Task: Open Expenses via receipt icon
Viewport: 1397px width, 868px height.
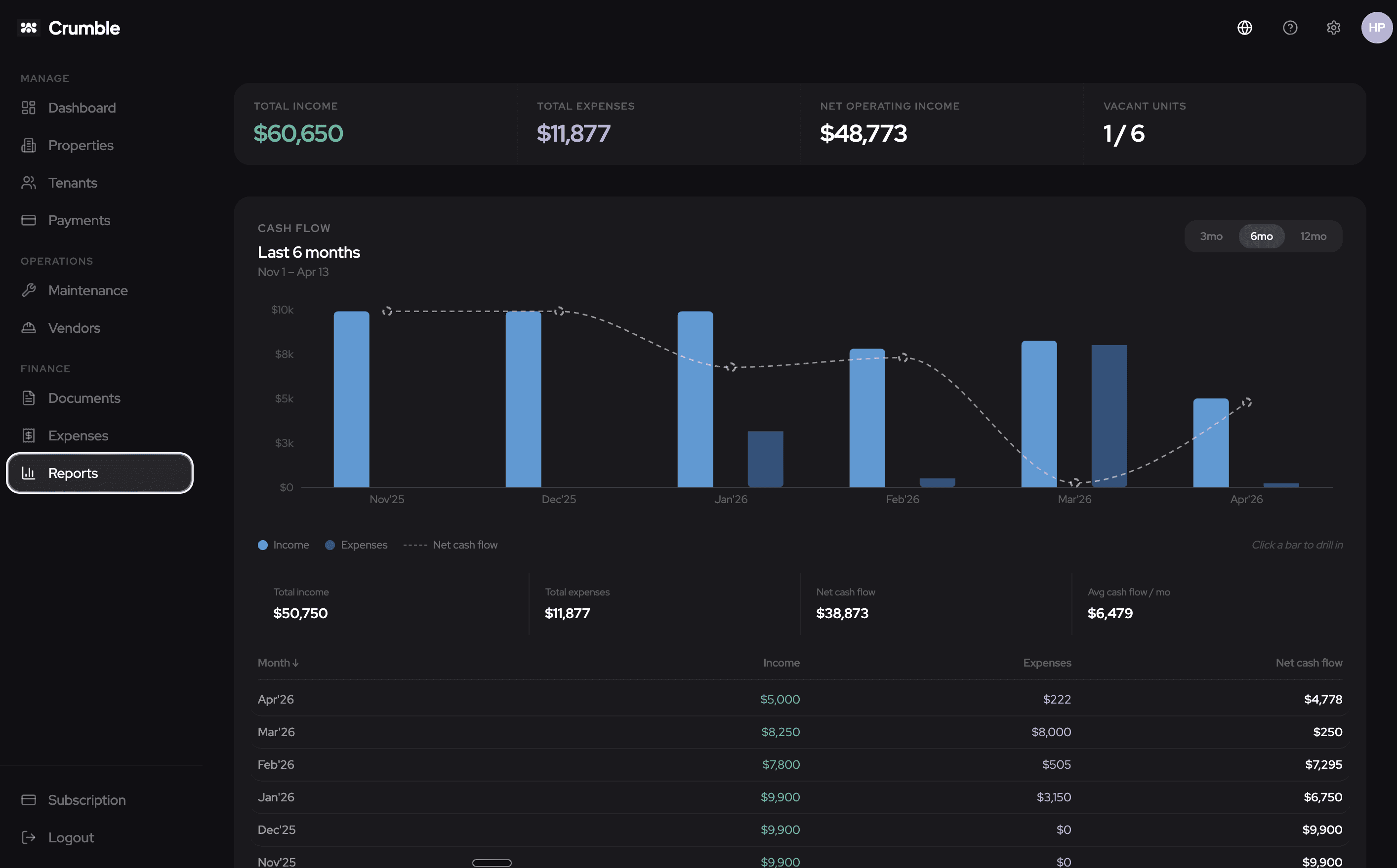Action: [x=29, y=435]
